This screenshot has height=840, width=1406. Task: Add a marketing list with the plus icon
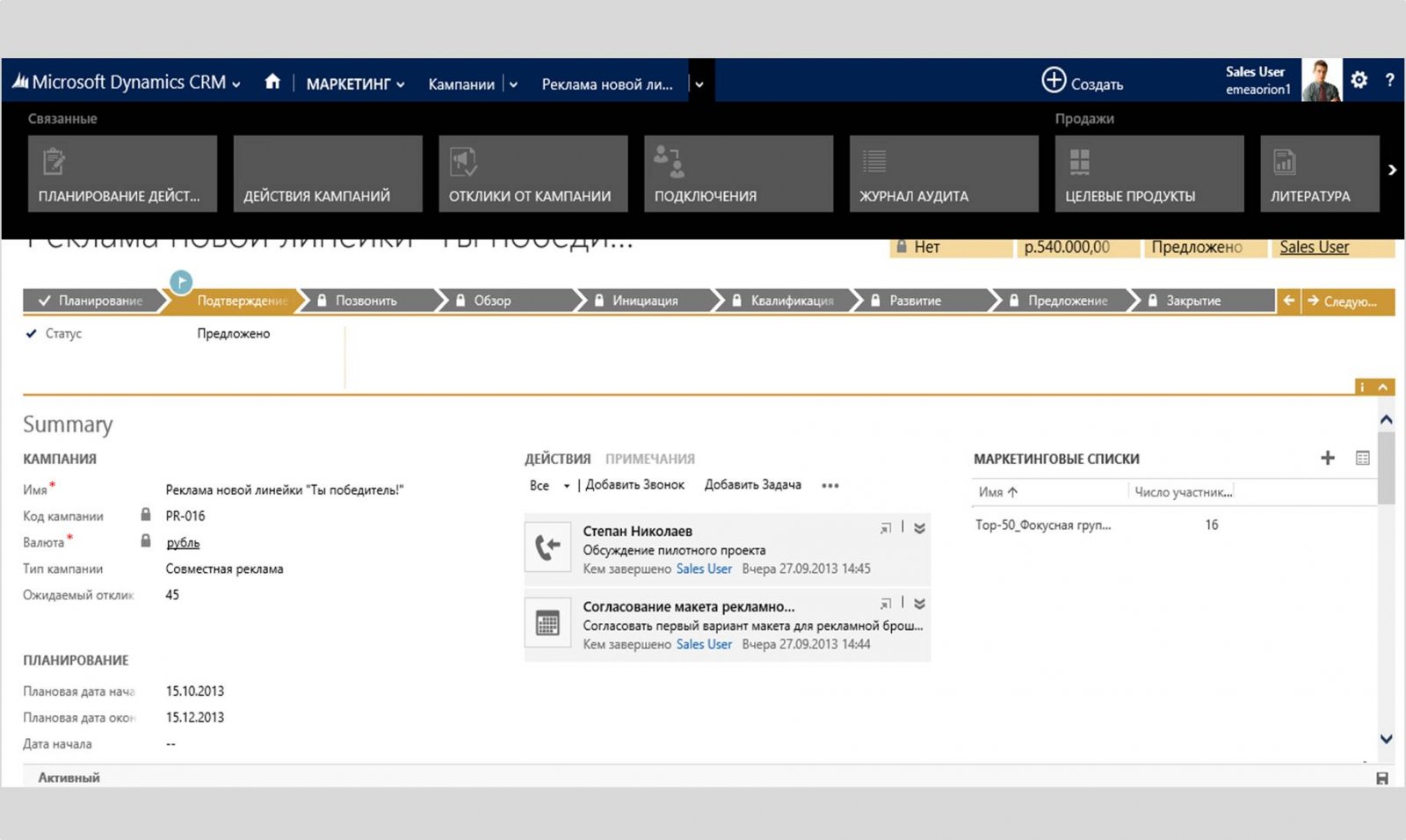[x=1328, y=457]
